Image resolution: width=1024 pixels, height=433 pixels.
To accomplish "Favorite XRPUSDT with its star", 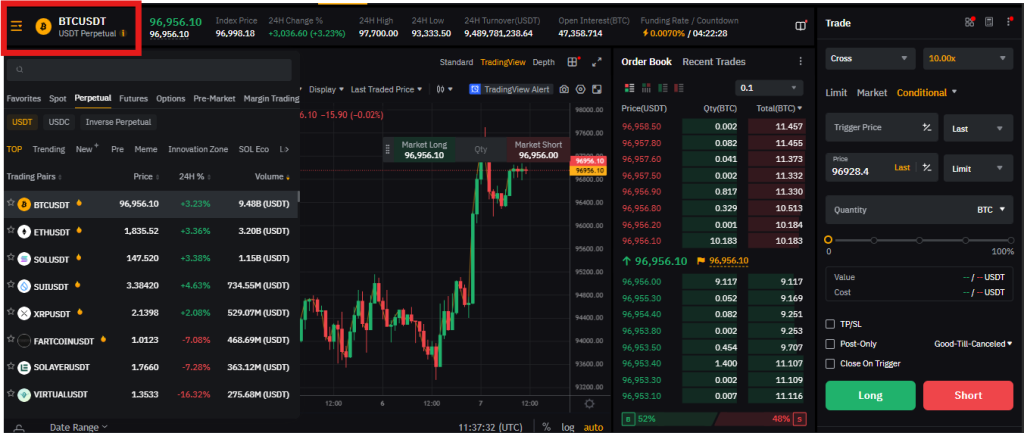I will pos(10,313).
